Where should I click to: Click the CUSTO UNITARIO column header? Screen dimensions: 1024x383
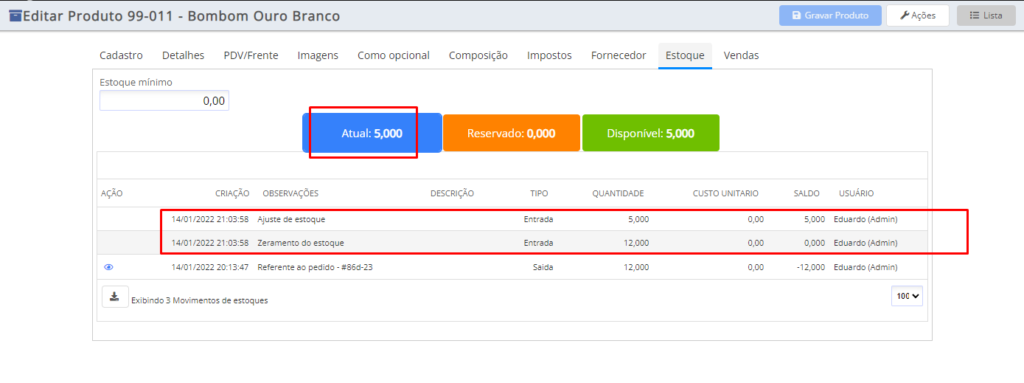click(x=726, y=193)
